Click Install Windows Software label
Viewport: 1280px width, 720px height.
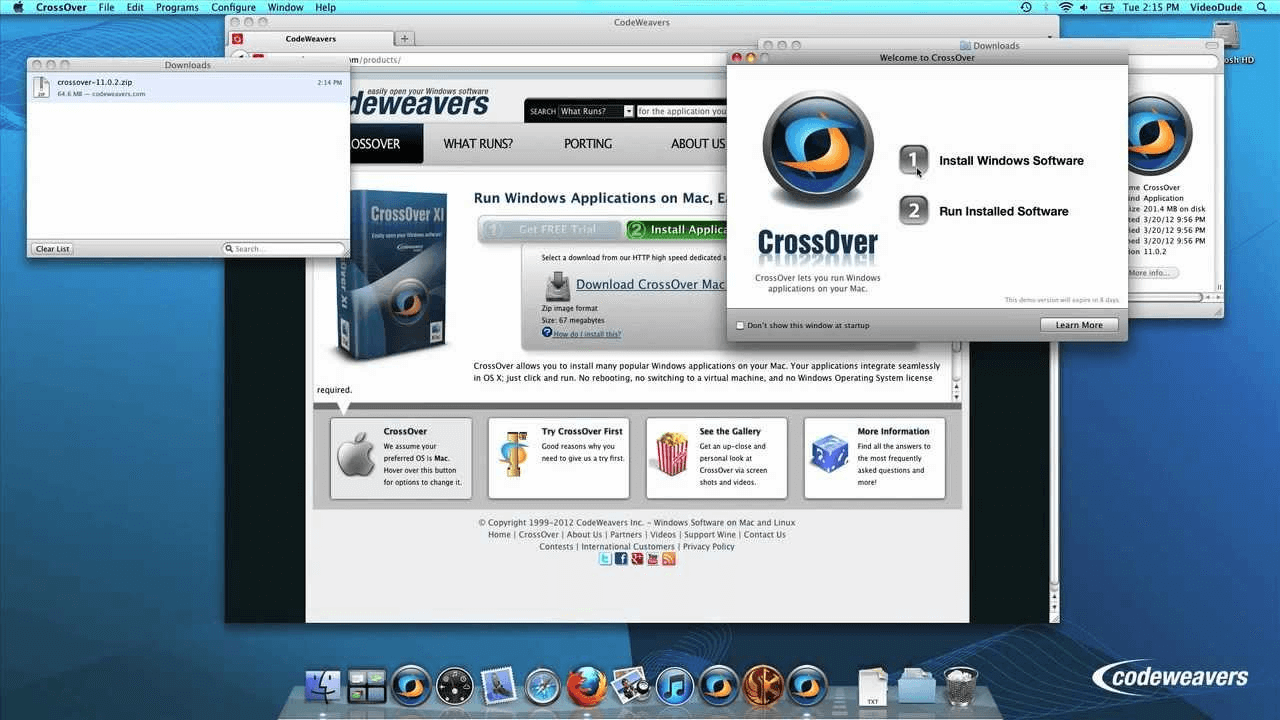[x=1011, y=161]
